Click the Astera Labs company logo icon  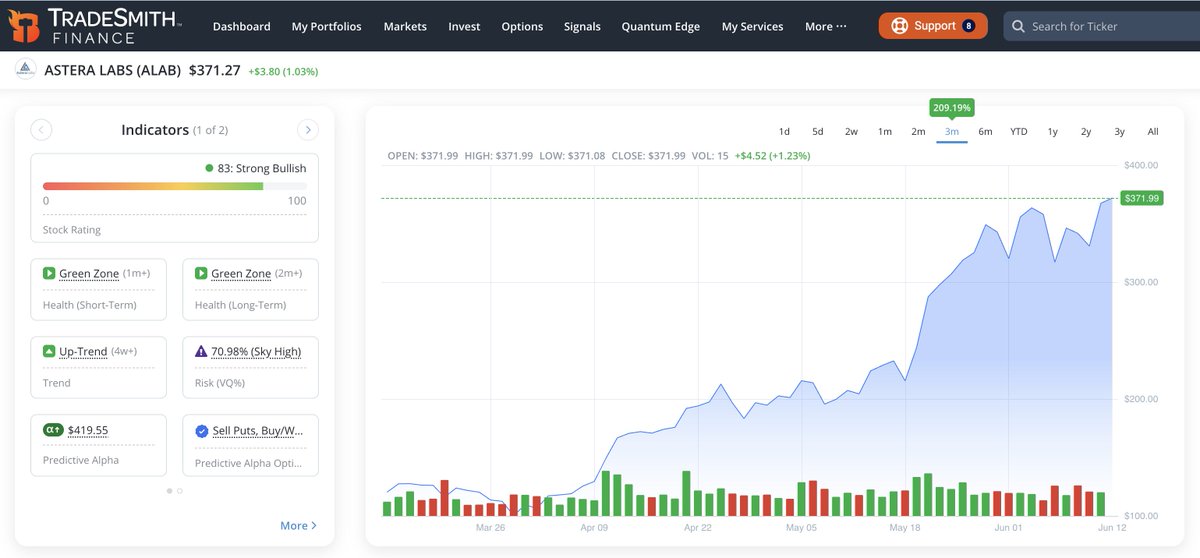26,71
